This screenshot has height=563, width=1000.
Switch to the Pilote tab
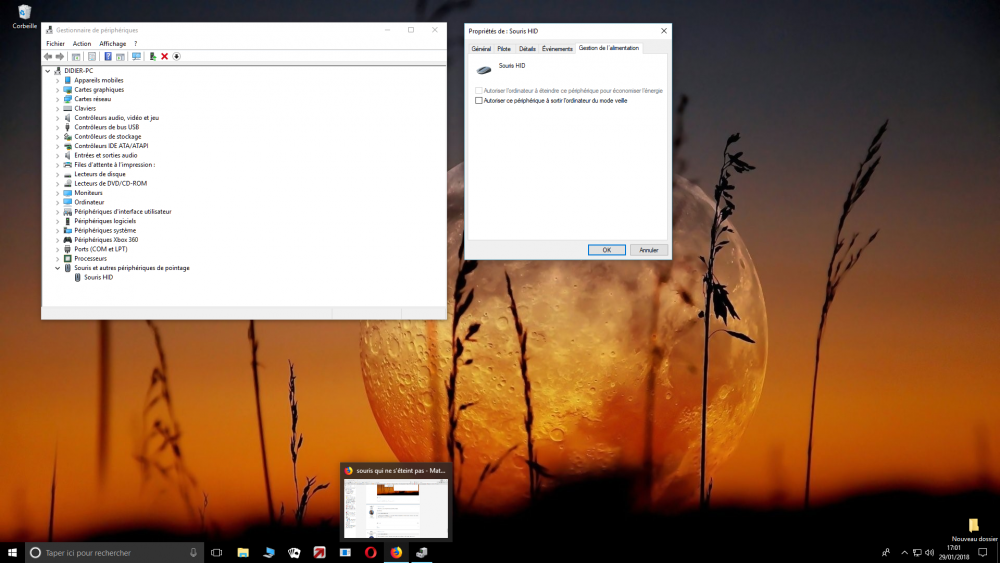coord(504,49)
